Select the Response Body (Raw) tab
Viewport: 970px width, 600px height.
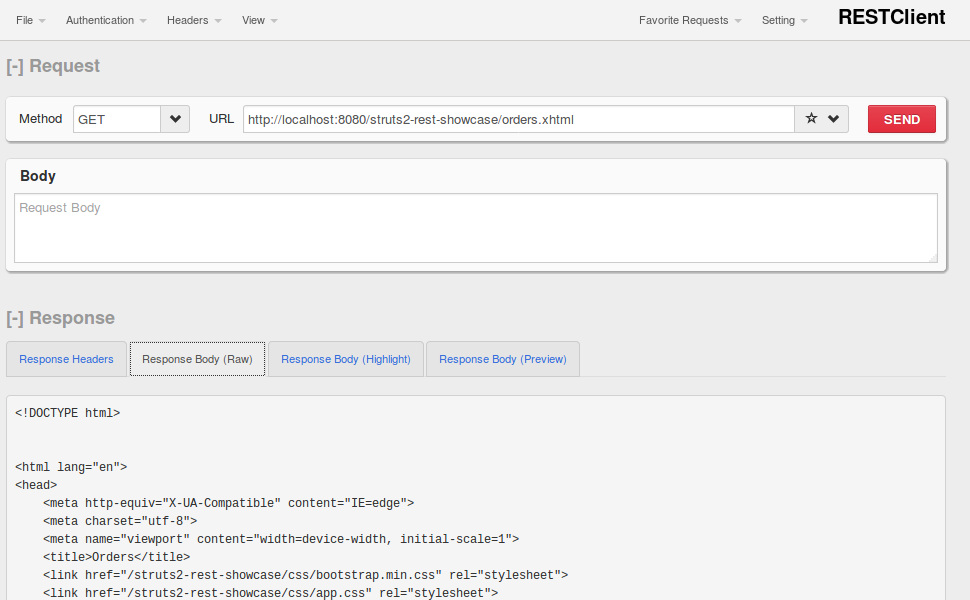[197, 359]
